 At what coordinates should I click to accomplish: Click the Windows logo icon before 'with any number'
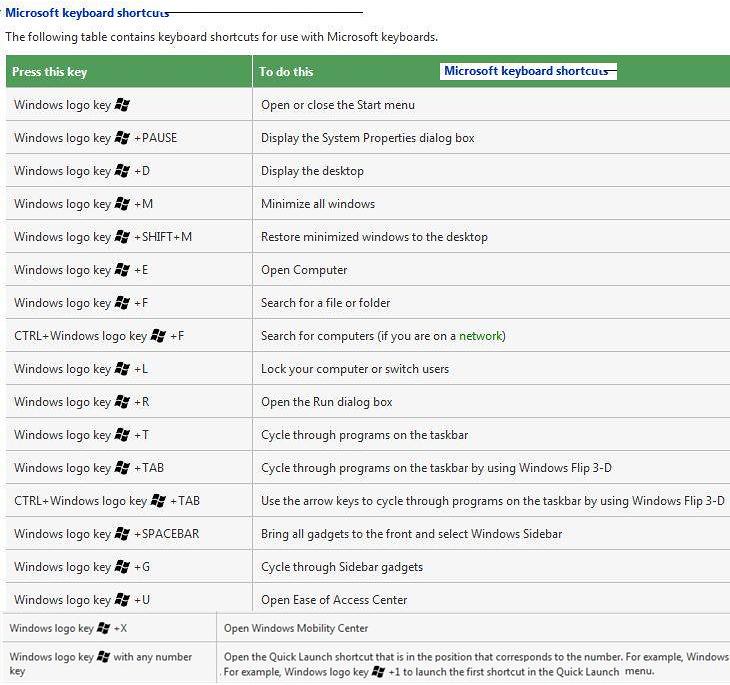103,657
